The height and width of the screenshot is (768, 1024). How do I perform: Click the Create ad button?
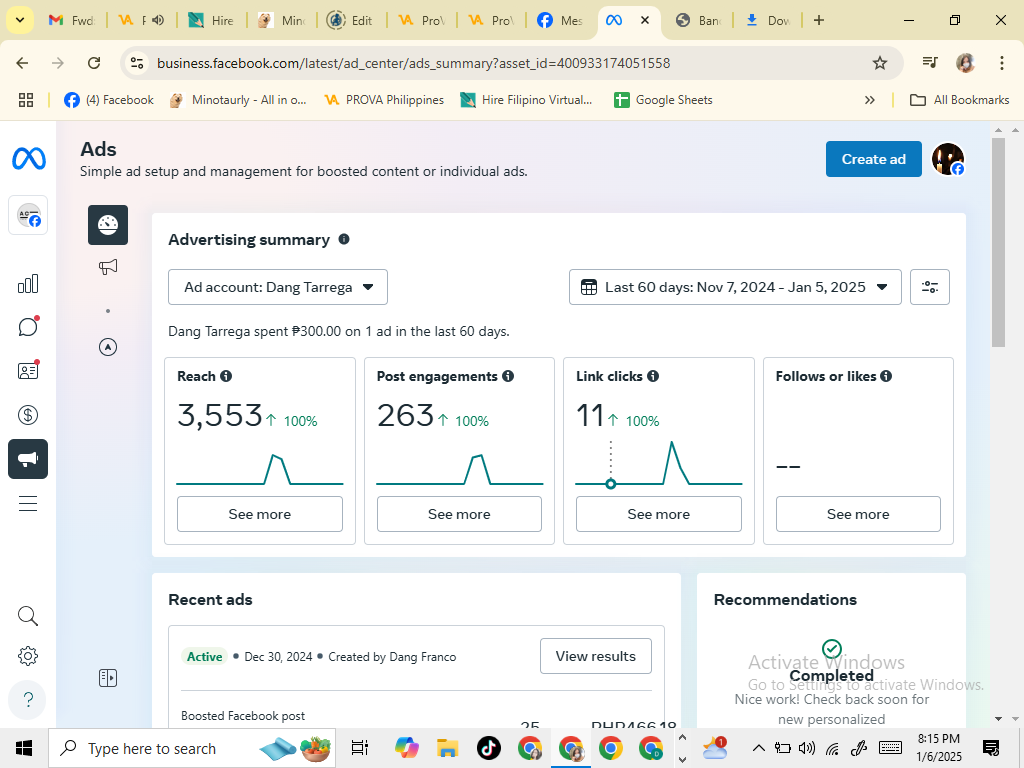coord(873,159)
